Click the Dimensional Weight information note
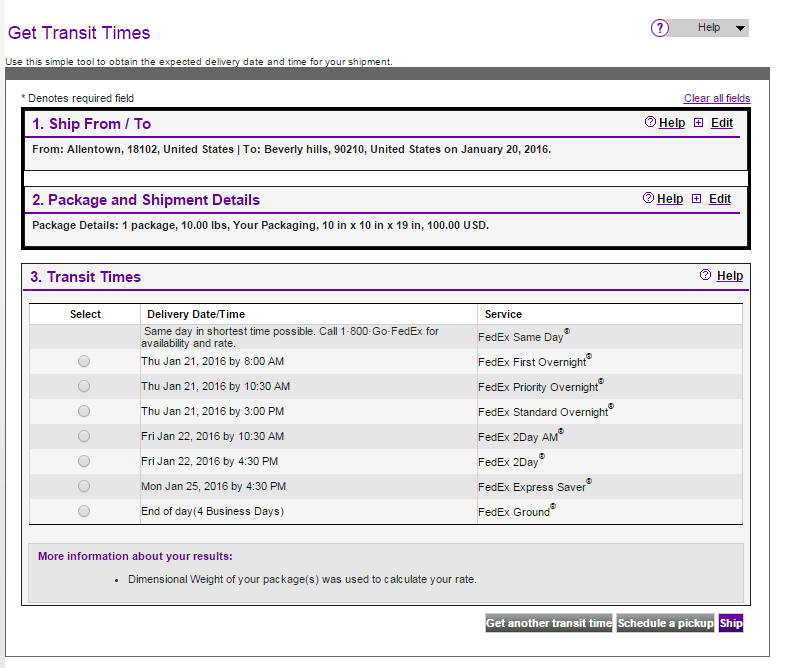The image size is (795, 668). pos(302,579)
